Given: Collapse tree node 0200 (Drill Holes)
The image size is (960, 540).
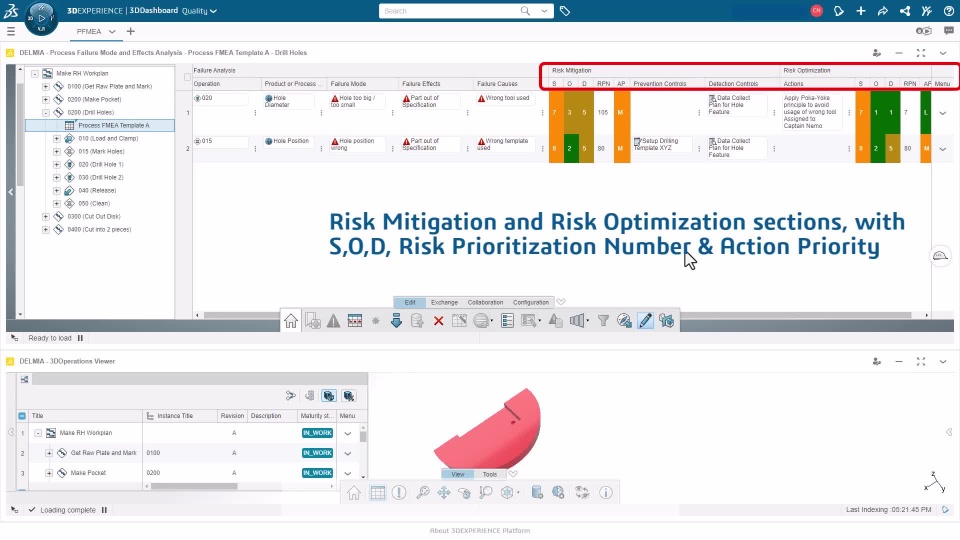Looking at the screenshot, I should (x=46, y=113).
